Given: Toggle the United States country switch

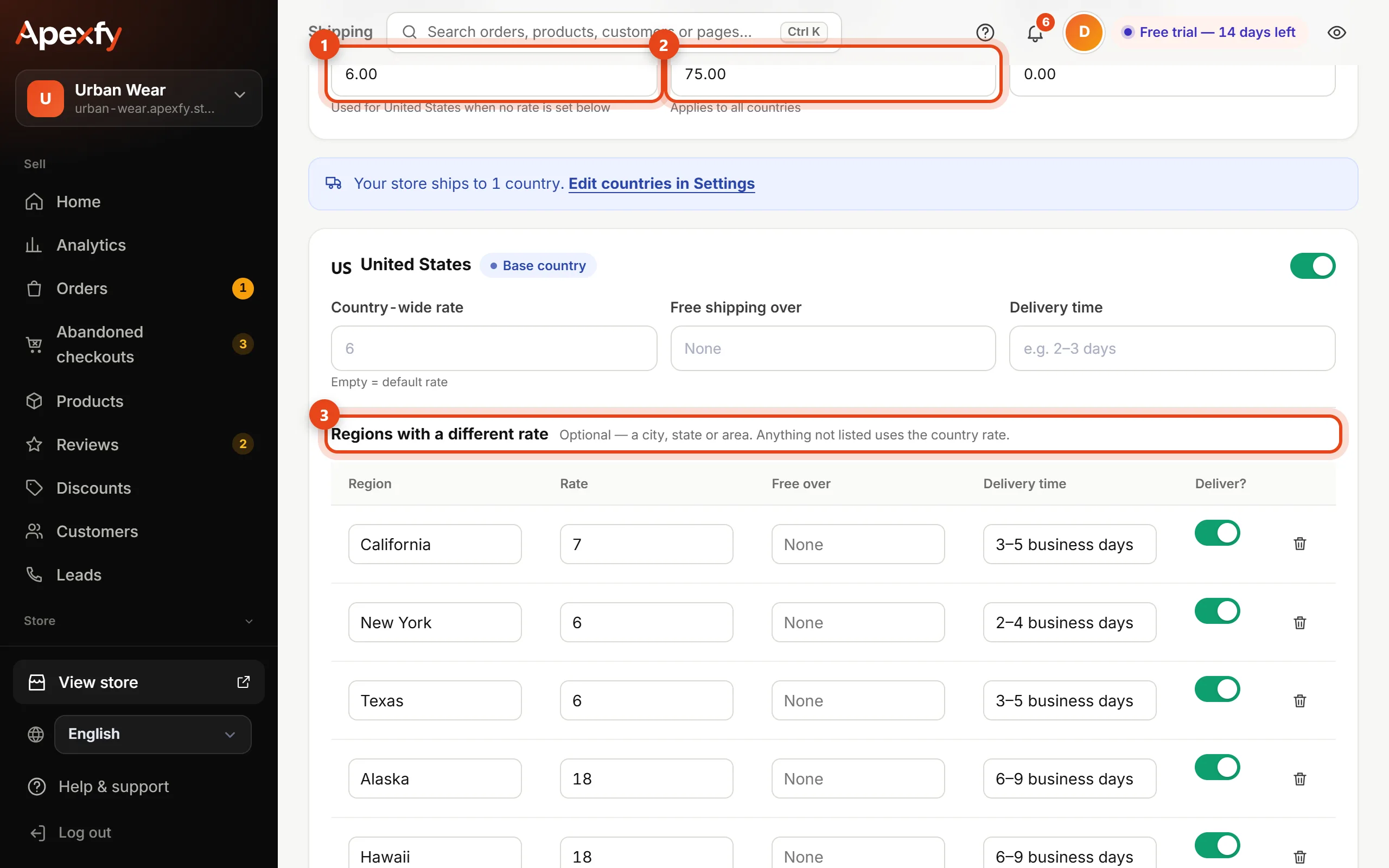Looking at the screenshot, I should [1312, 266].
